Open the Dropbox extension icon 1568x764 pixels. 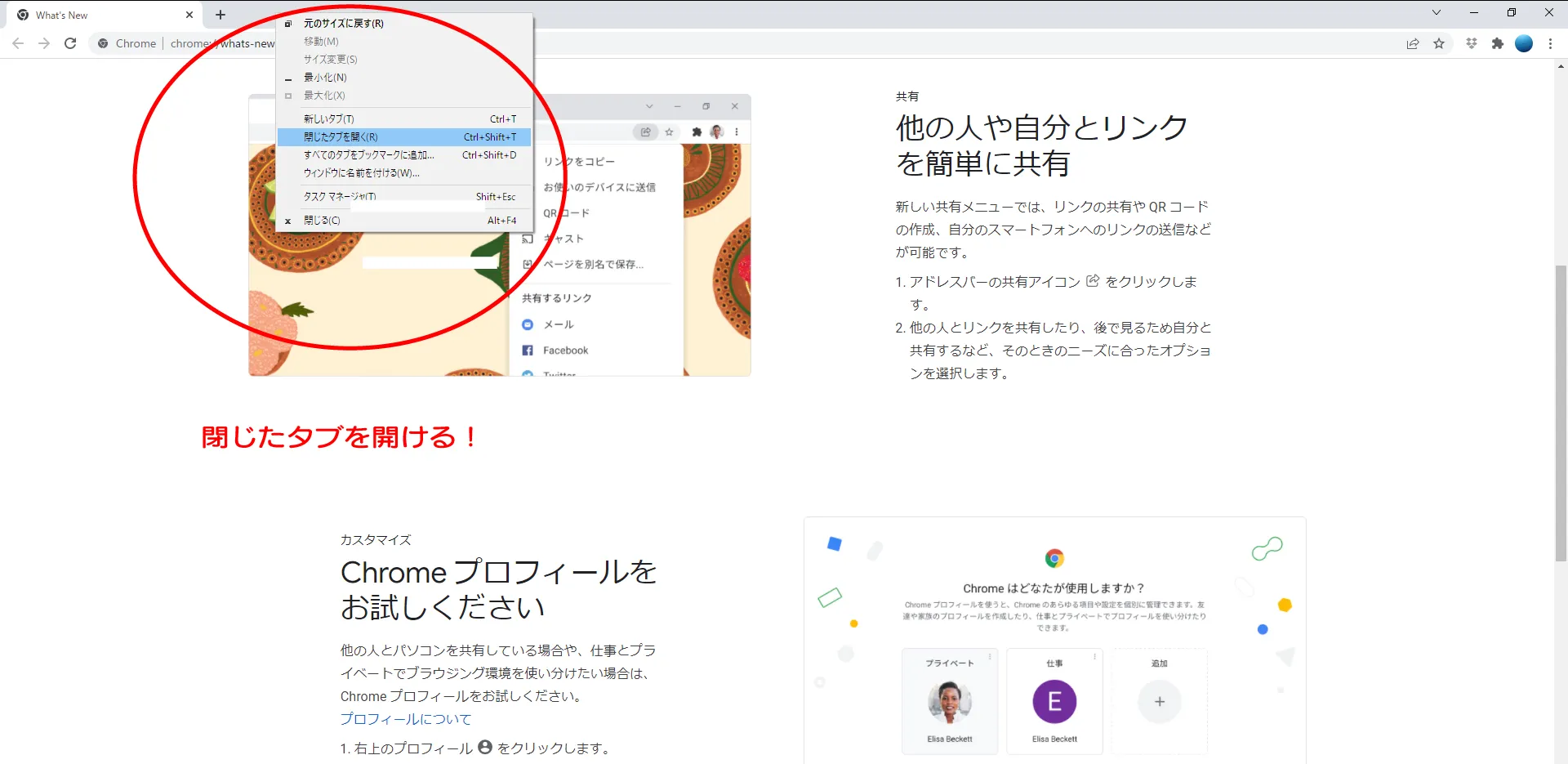[1472, 43]
